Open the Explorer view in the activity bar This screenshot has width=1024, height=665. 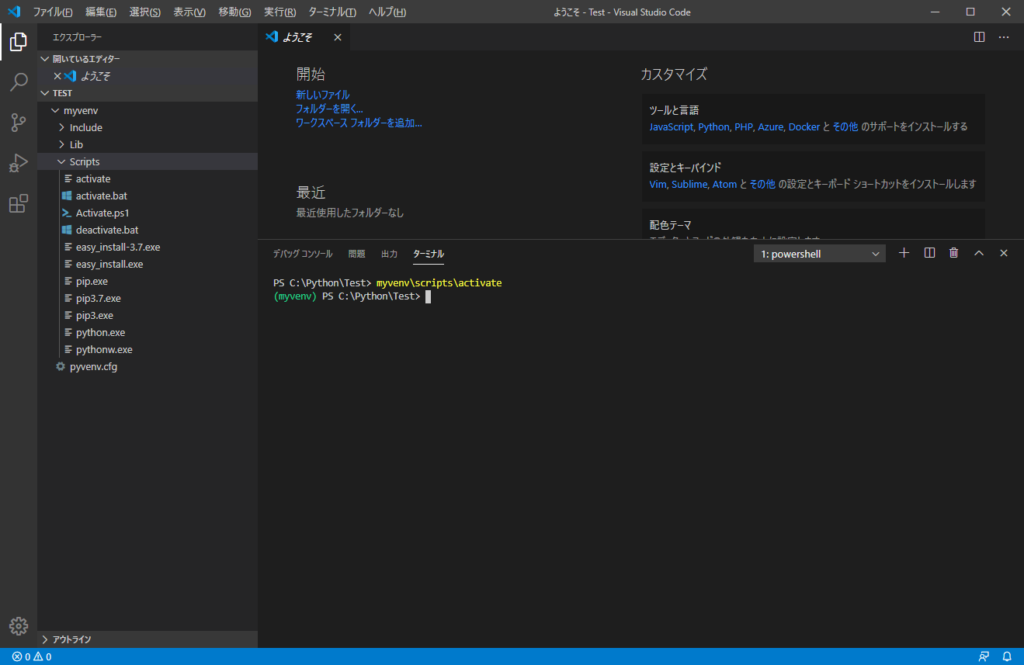click(x=17, y=43)
